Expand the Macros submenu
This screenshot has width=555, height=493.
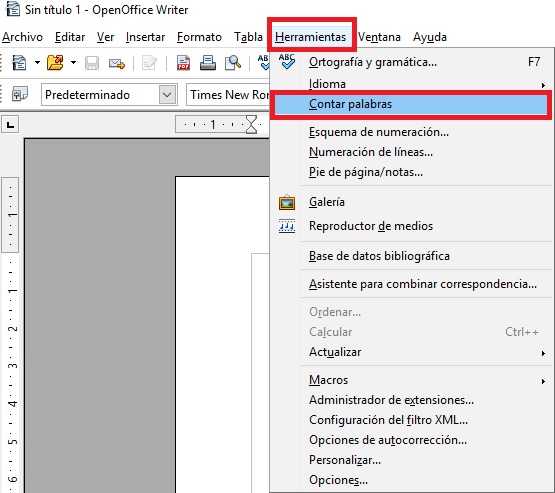coord(411,380)
